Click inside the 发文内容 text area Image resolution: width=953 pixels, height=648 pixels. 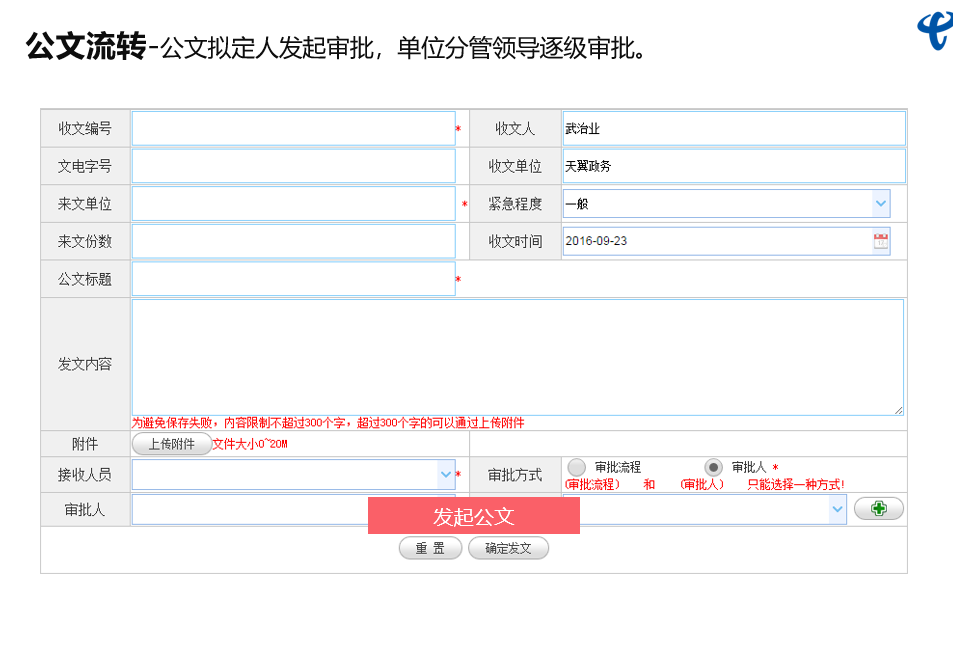pos(517,356)
